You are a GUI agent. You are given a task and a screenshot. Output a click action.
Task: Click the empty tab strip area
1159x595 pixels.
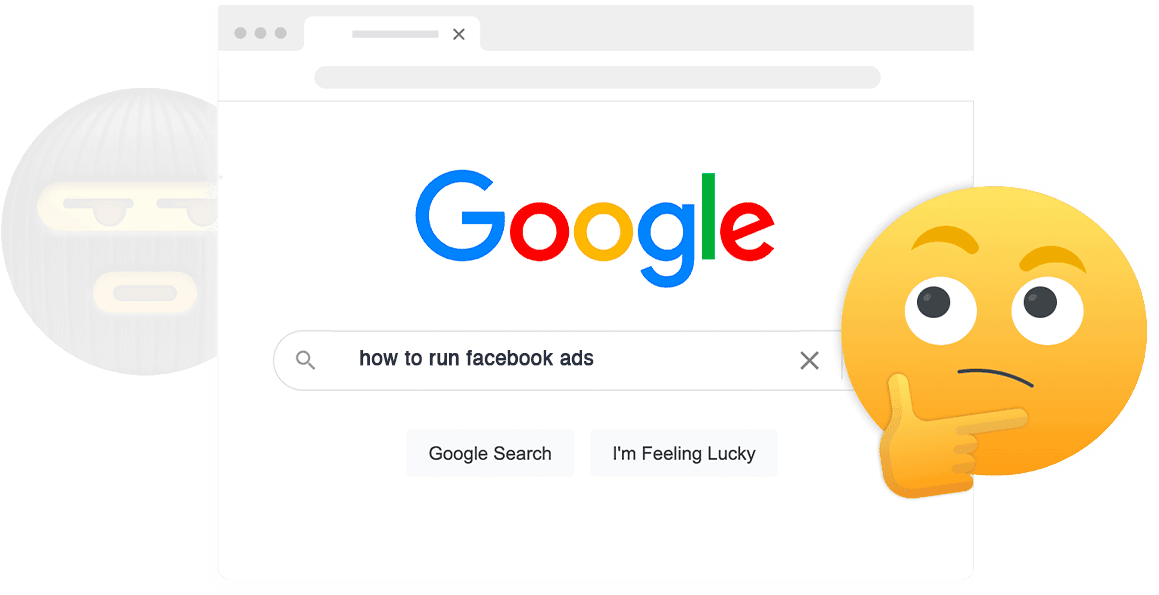click(727, 28)
